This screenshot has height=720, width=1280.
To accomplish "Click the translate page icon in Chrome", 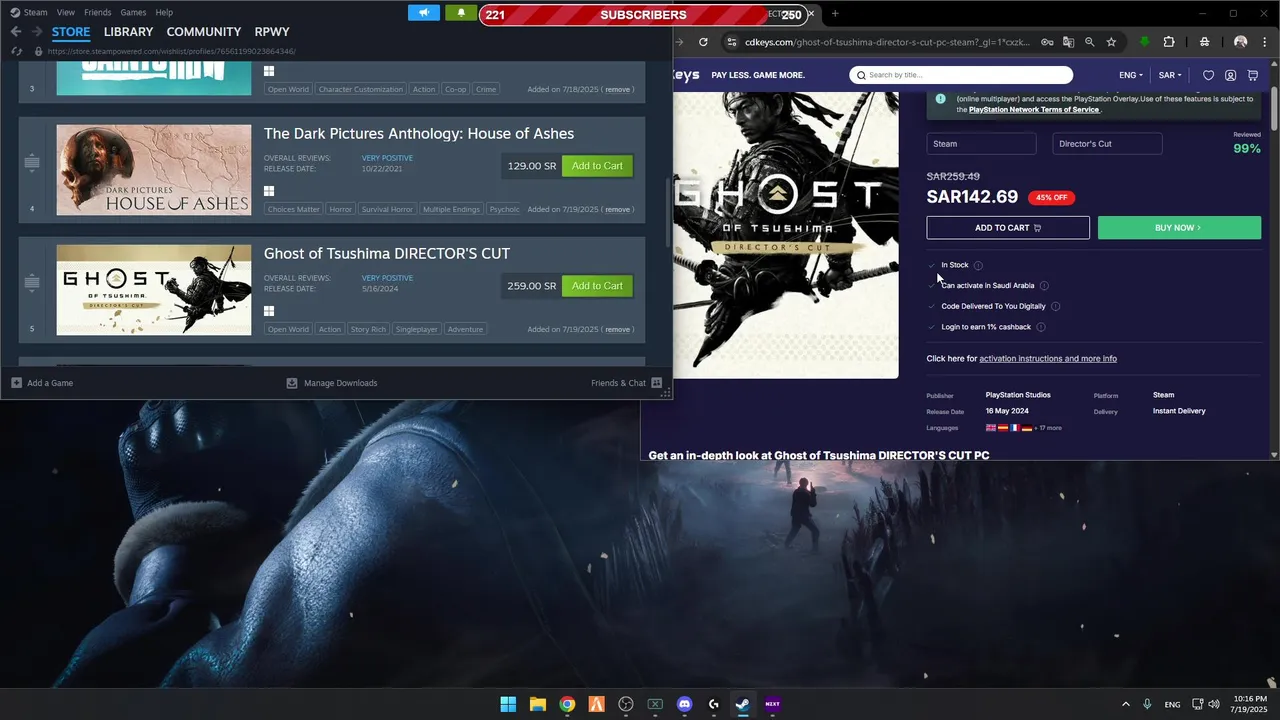I will [1068, 42].
